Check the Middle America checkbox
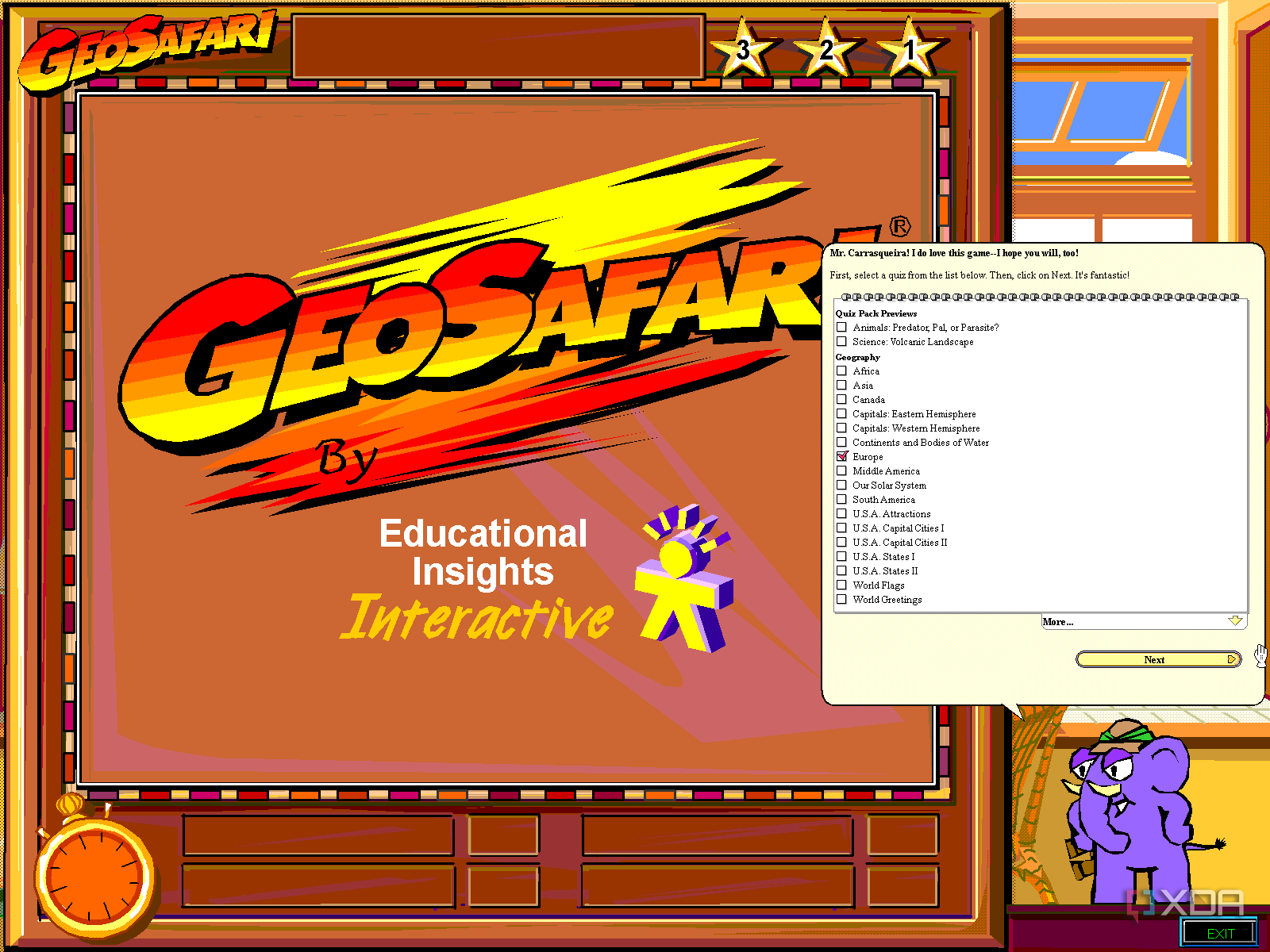Image resolution: width=1270 pixels, height=952 pixels. click(841, 470)
